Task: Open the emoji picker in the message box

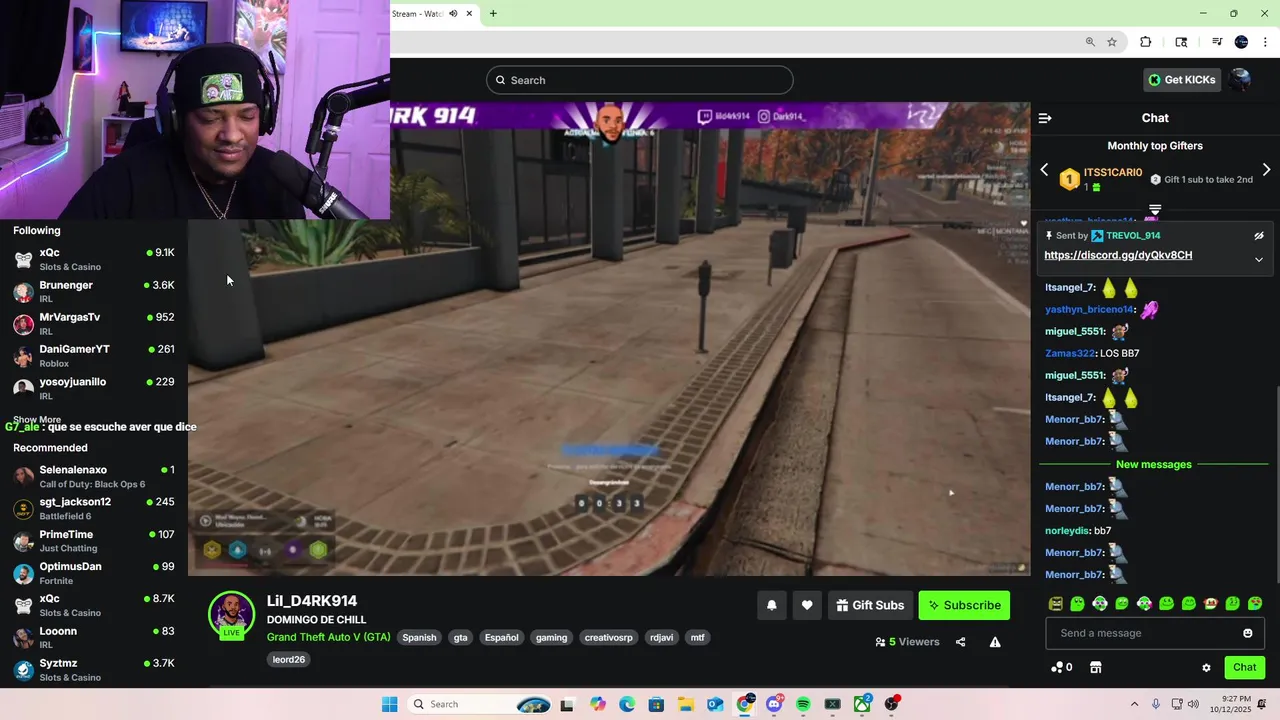Action: coord(1247,633)
